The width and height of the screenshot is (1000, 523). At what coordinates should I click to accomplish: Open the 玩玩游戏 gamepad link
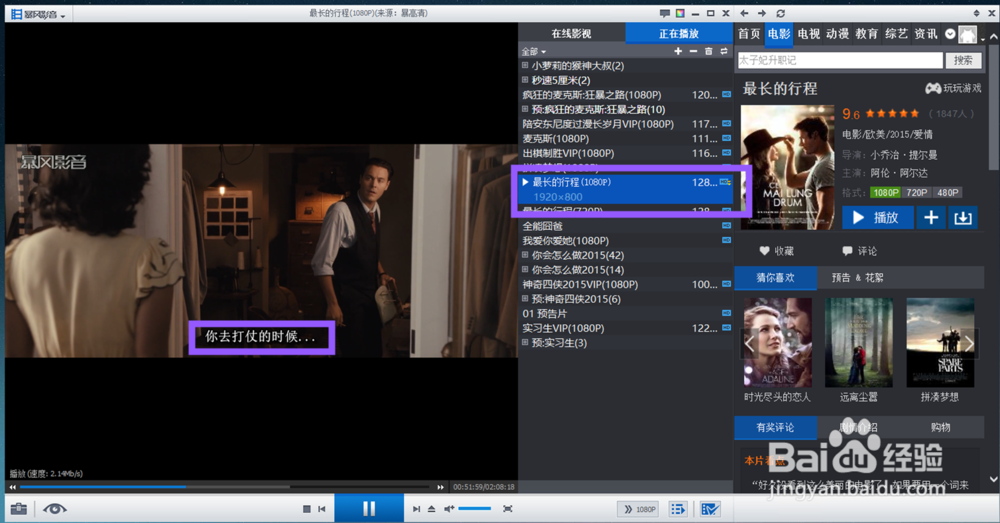point(953,89)
